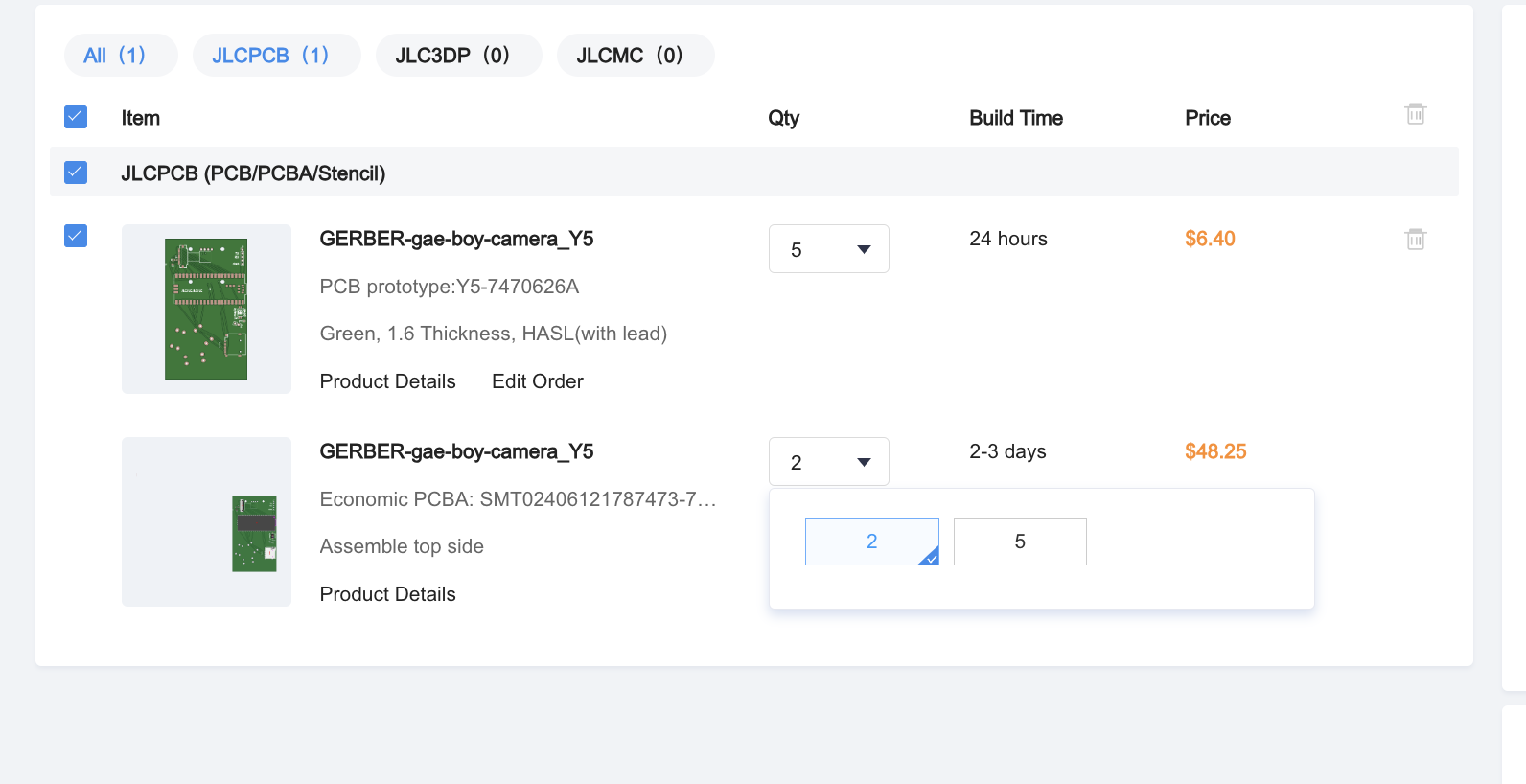Screen dimensions: 1526x784
Task: Click the Build Time column header
Action: (x=1016, y=118)
